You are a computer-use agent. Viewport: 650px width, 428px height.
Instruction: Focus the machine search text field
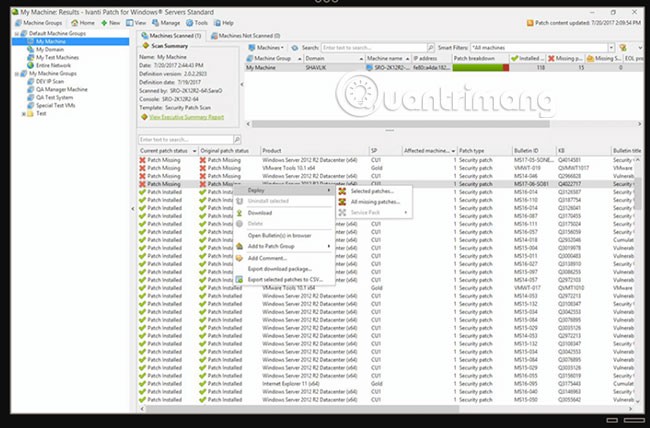click(374, 48)
